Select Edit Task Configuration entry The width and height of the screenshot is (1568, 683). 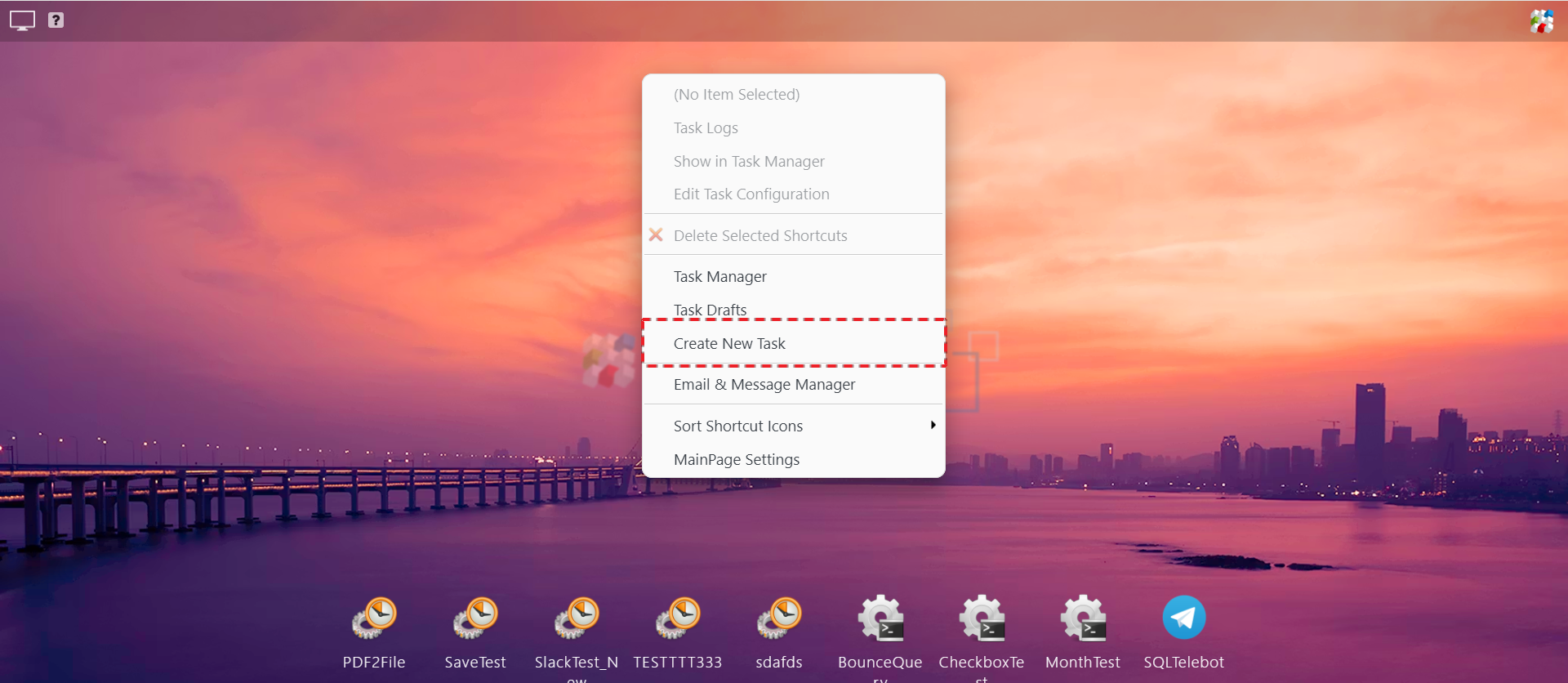pos(794,194)
